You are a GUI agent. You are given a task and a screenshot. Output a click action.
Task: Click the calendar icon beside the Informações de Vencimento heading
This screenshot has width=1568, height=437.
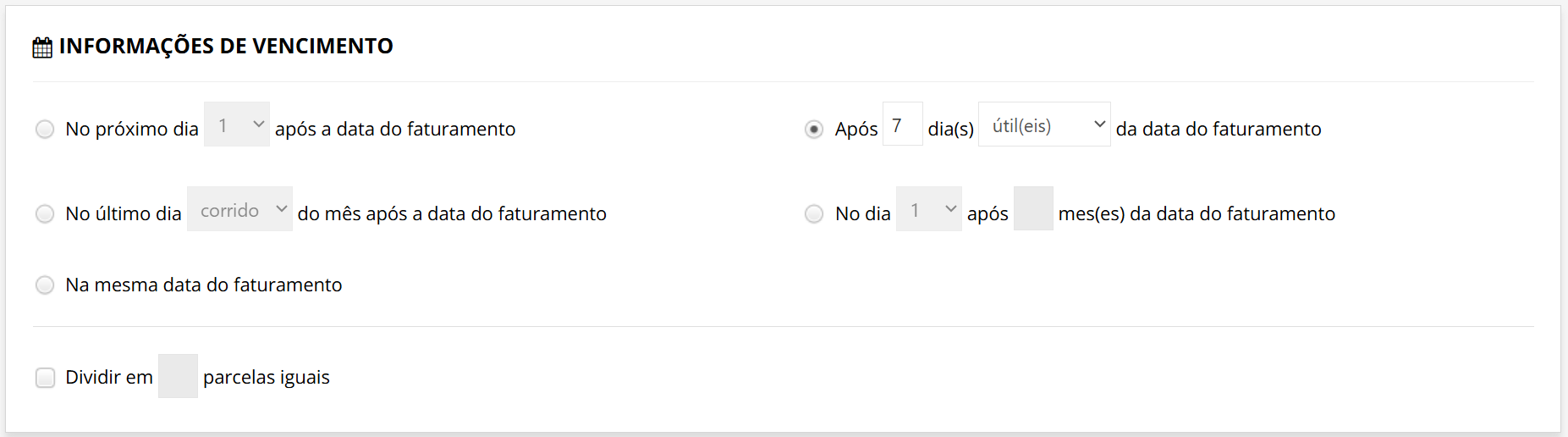click(42, 47)
